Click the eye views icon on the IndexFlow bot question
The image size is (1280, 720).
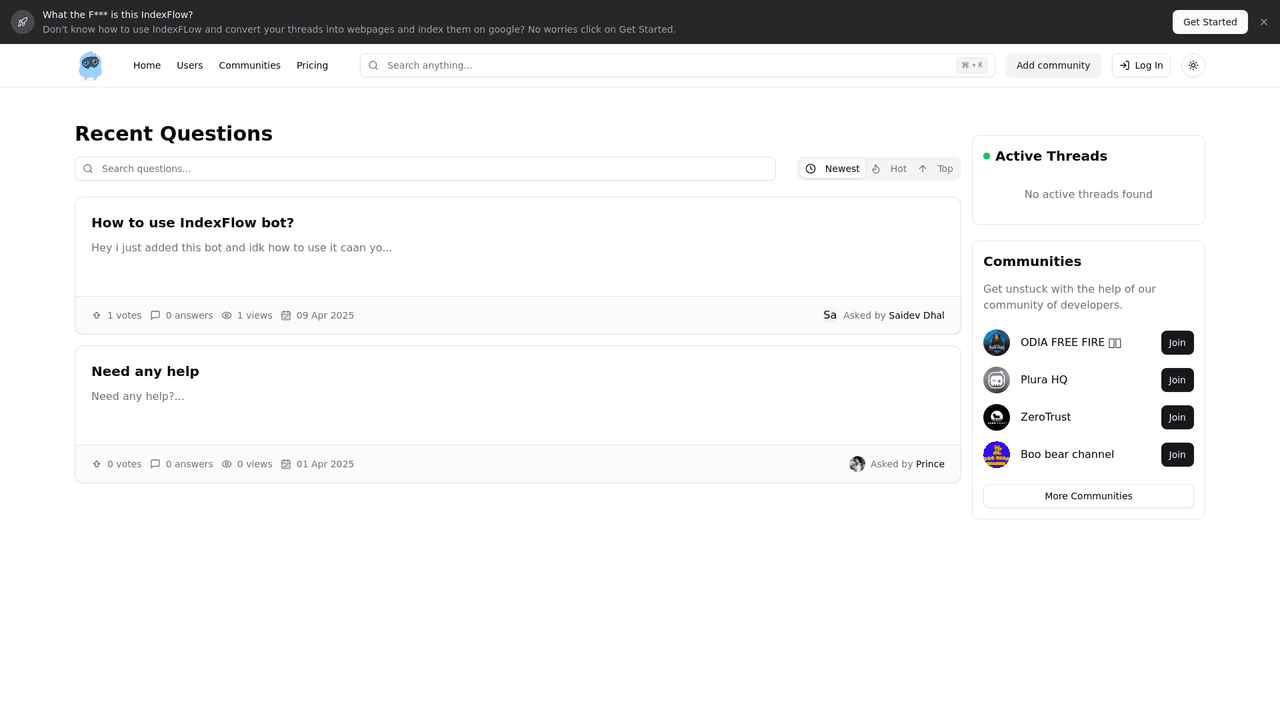[x=226, y=315]
